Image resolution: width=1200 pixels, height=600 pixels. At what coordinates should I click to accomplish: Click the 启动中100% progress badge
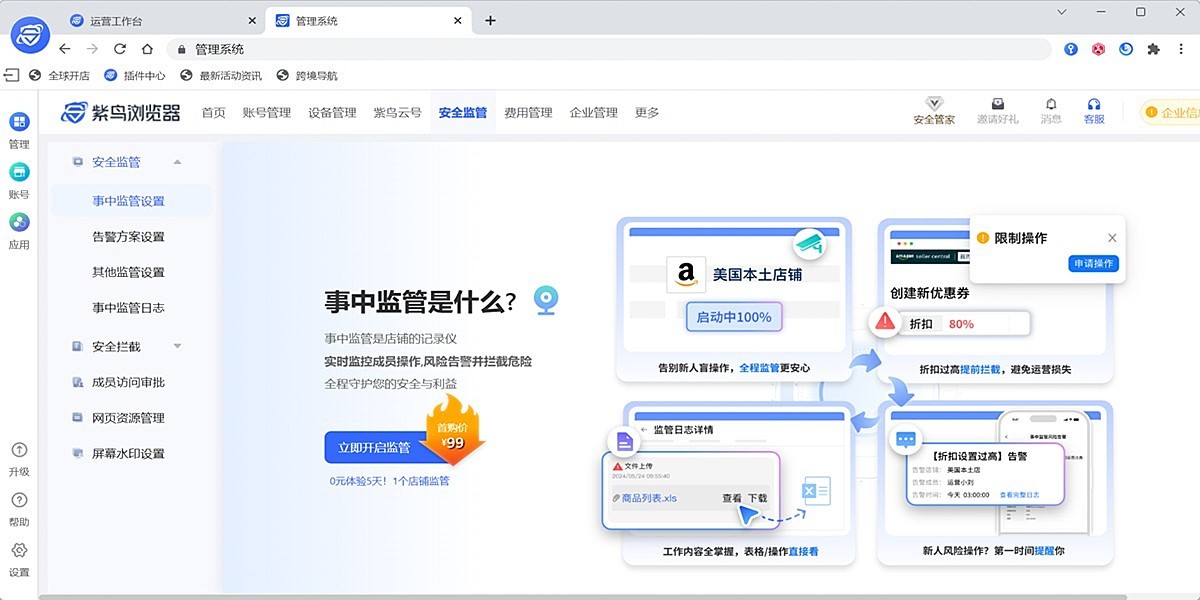coord(734,316)
